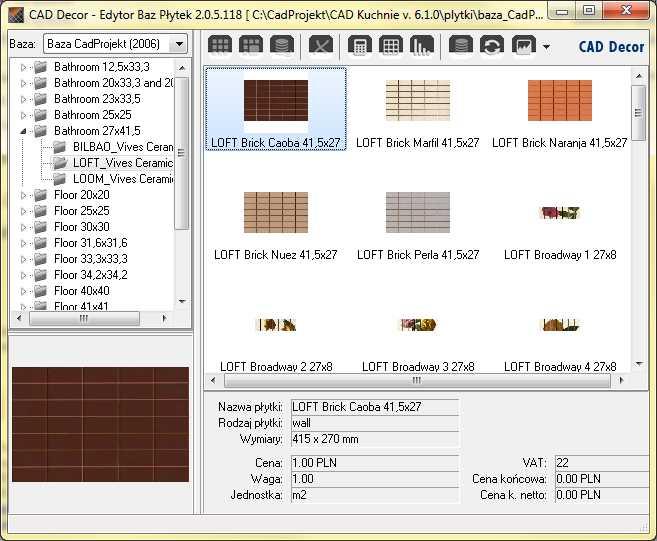This screenshot has width=657, height=541.
Task: Click the Rodzaj płytki field showing wall
Action: click(x=375, y=423)
